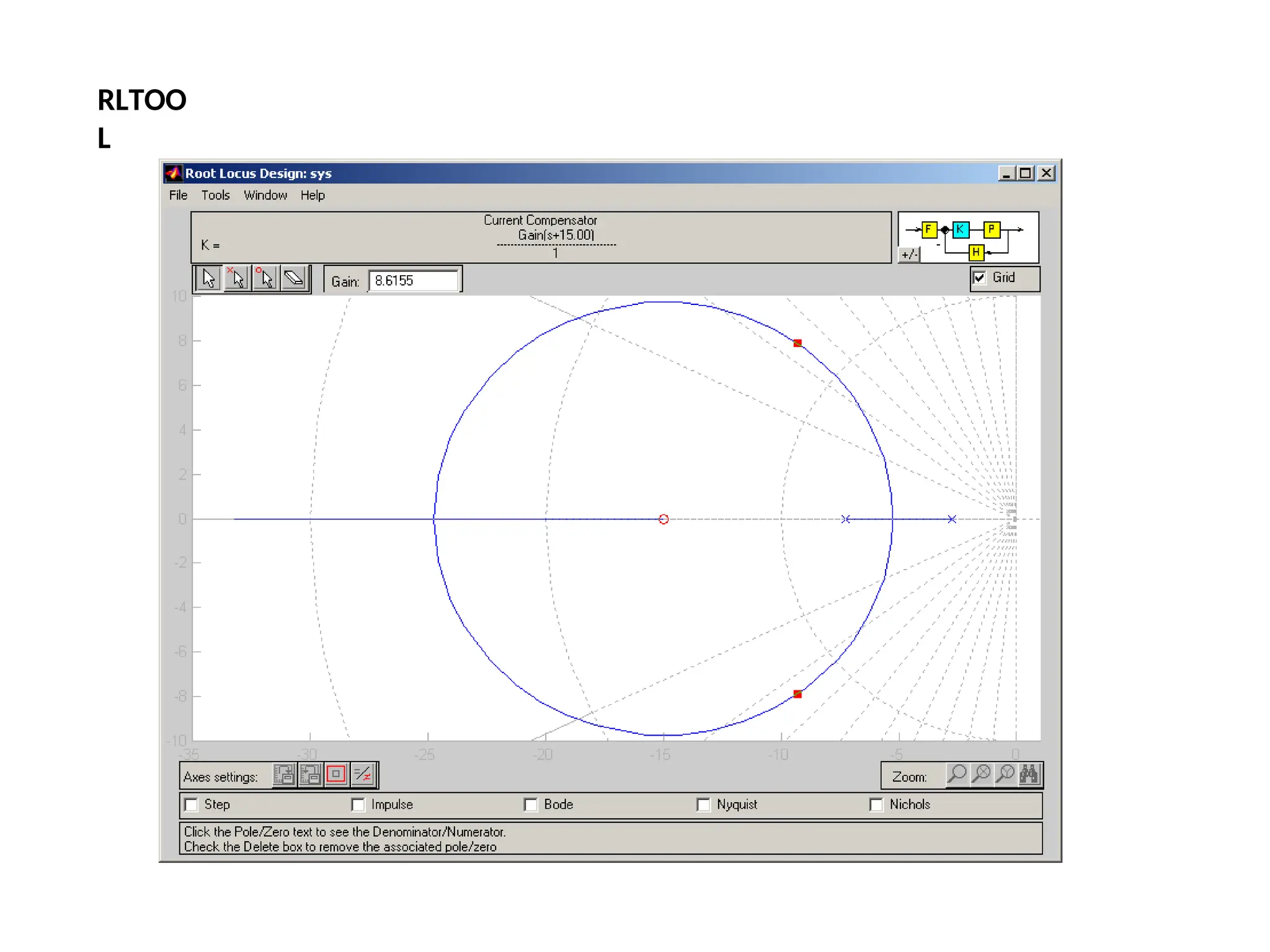The width and height of the screenshot is (1270, 952).
Task: Select the add pole cursor tool
Action: pos(237,278)
